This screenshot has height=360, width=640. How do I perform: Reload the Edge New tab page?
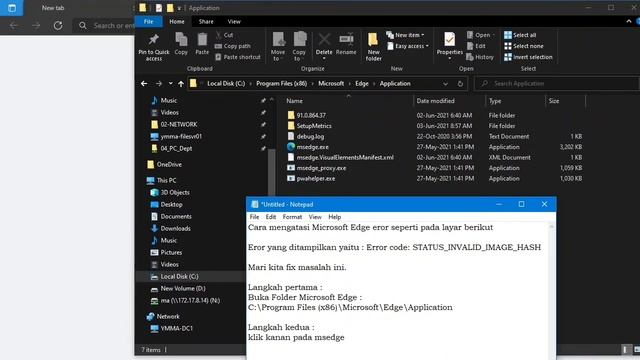(x=58, y=25)
